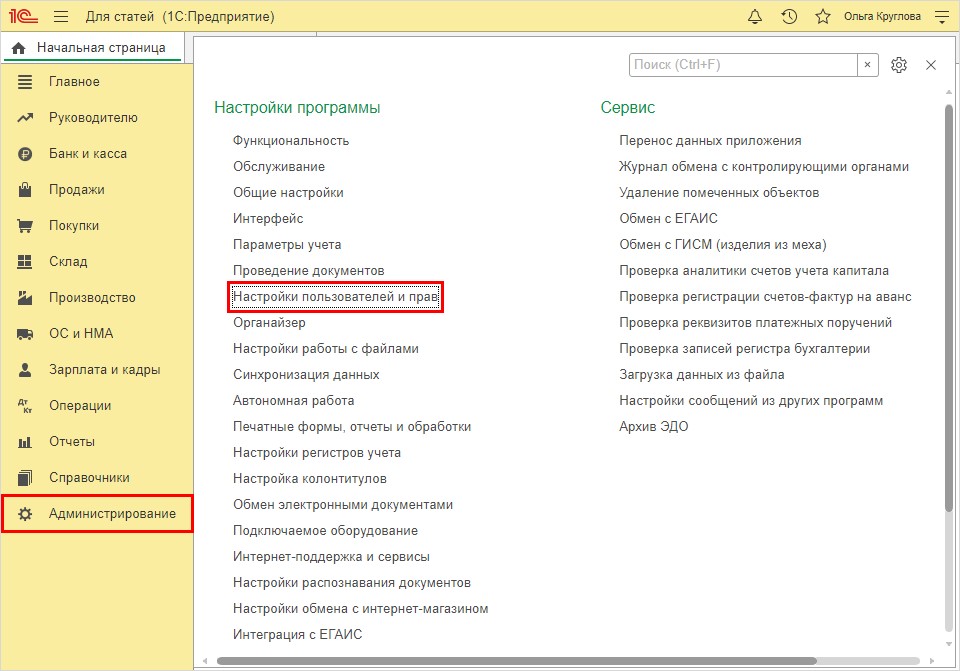Screen dimensions: 960x671
Task: Open Параметры учета link
Action: tap(287, 245)
